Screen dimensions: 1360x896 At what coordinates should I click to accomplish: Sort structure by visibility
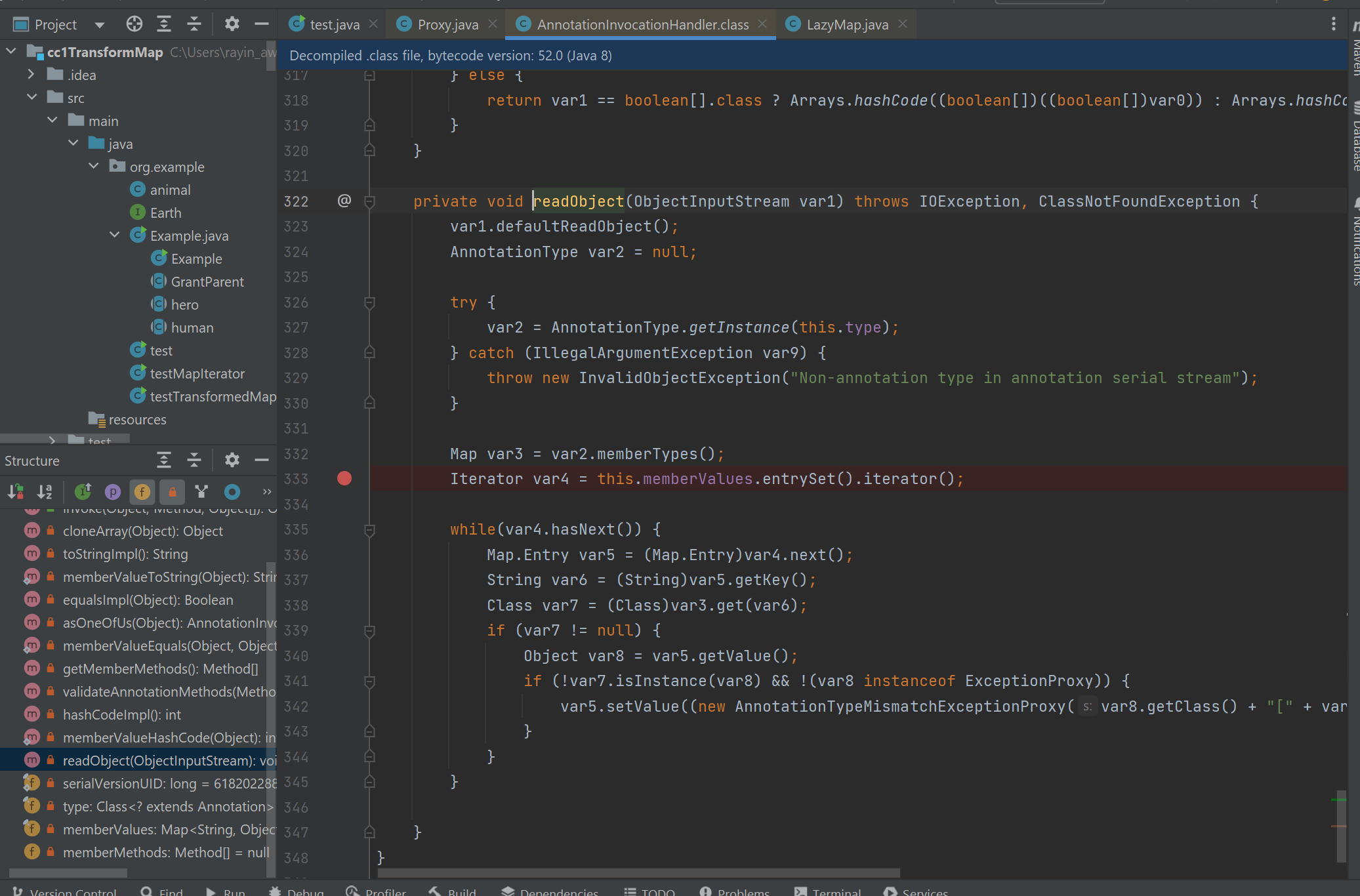click(16, 491)
